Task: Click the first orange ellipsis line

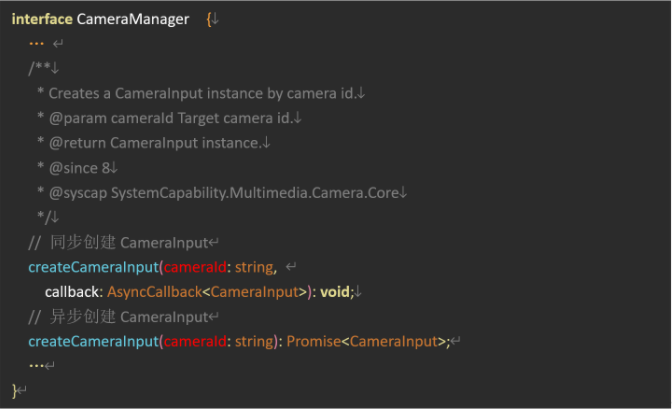Action: click(x=36, y=43)
